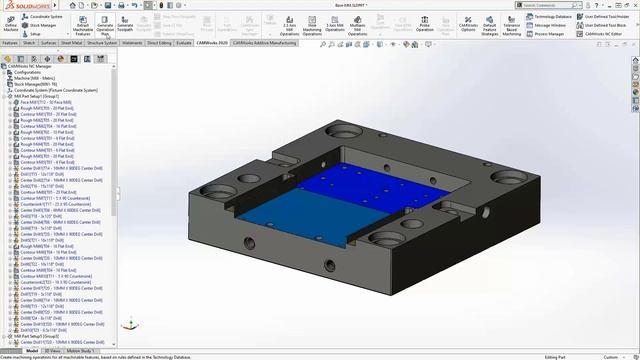Click the Define Machine tool
This screenshot has width=640, height=360.
pos(11,24)
